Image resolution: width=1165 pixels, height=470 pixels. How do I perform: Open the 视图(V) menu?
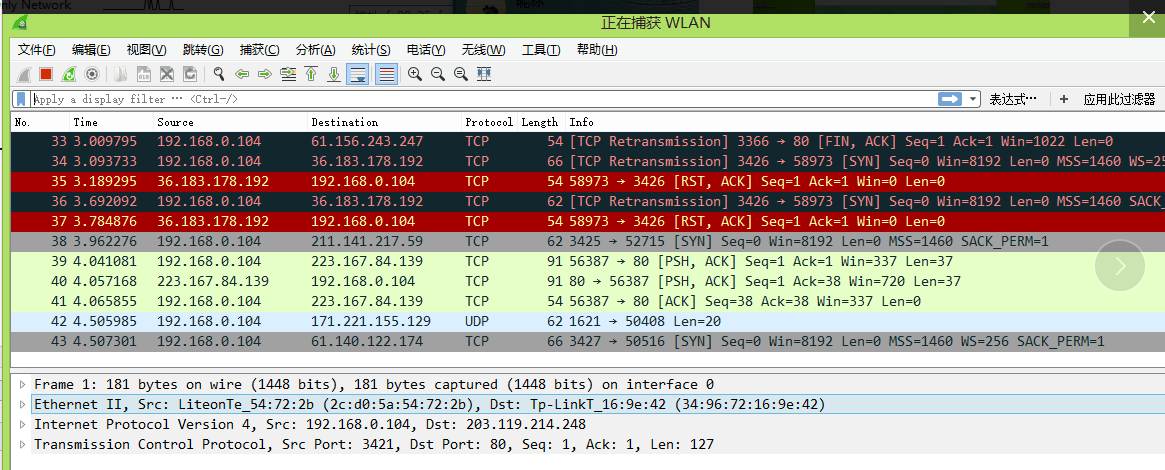click(146, 50)
